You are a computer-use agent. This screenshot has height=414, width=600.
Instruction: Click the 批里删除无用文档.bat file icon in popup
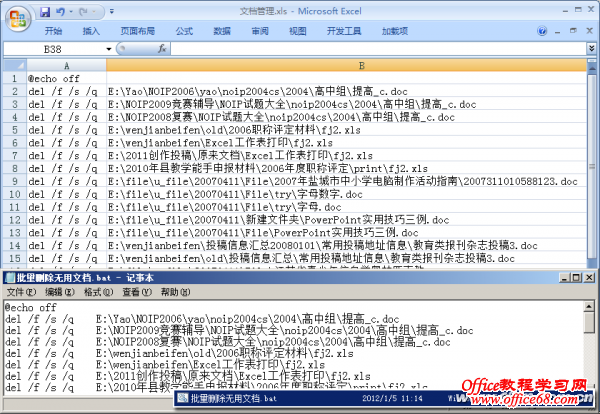tap(183, 398)
